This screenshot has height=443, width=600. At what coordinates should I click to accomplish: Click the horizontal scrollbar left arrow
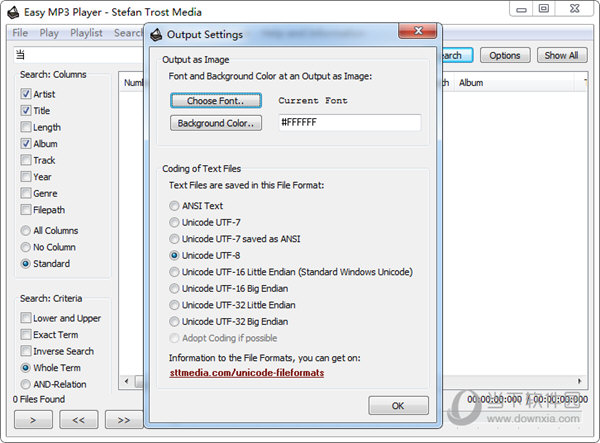(126, 381)
